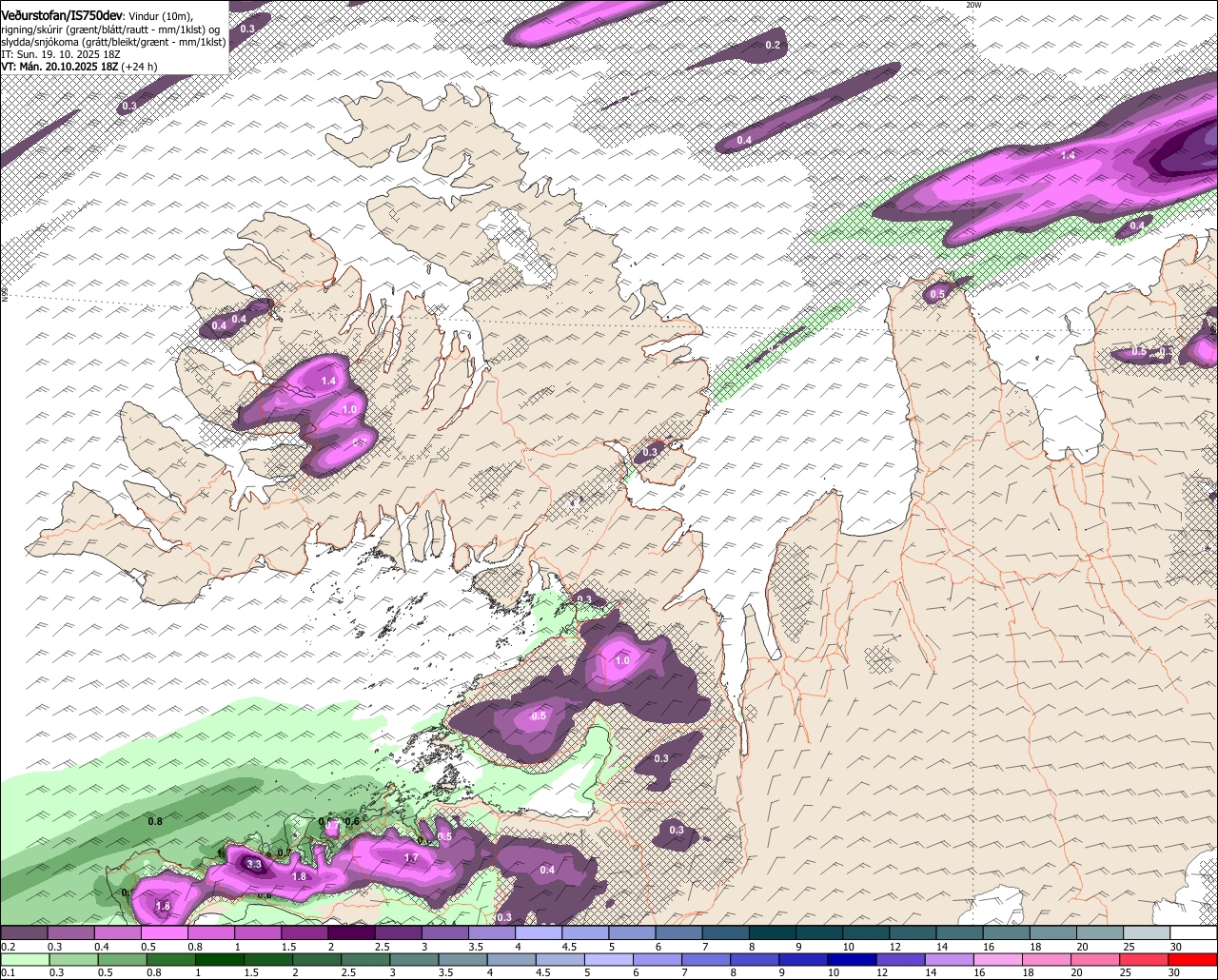Click the black 0.8 rain value on the map
This screenshot has height=980, width=1218.
[x=155, y=820]
